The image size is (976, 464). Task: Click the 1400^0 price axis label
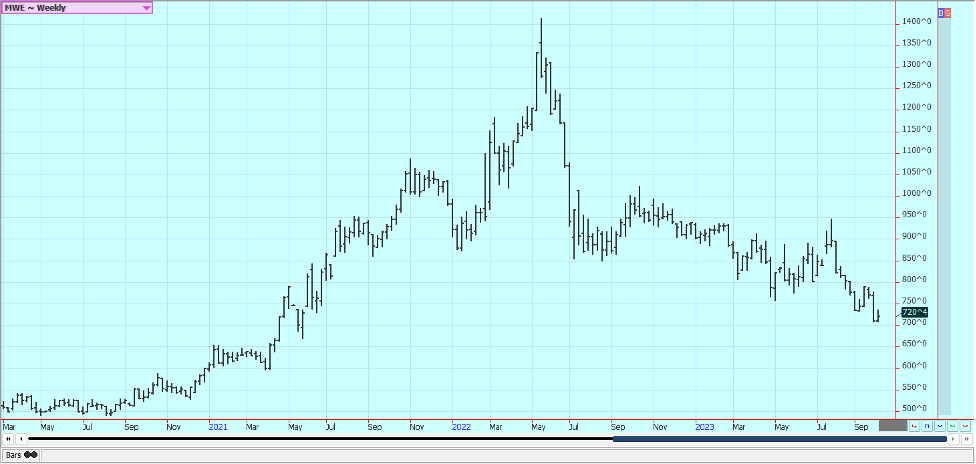click(916, 21)
